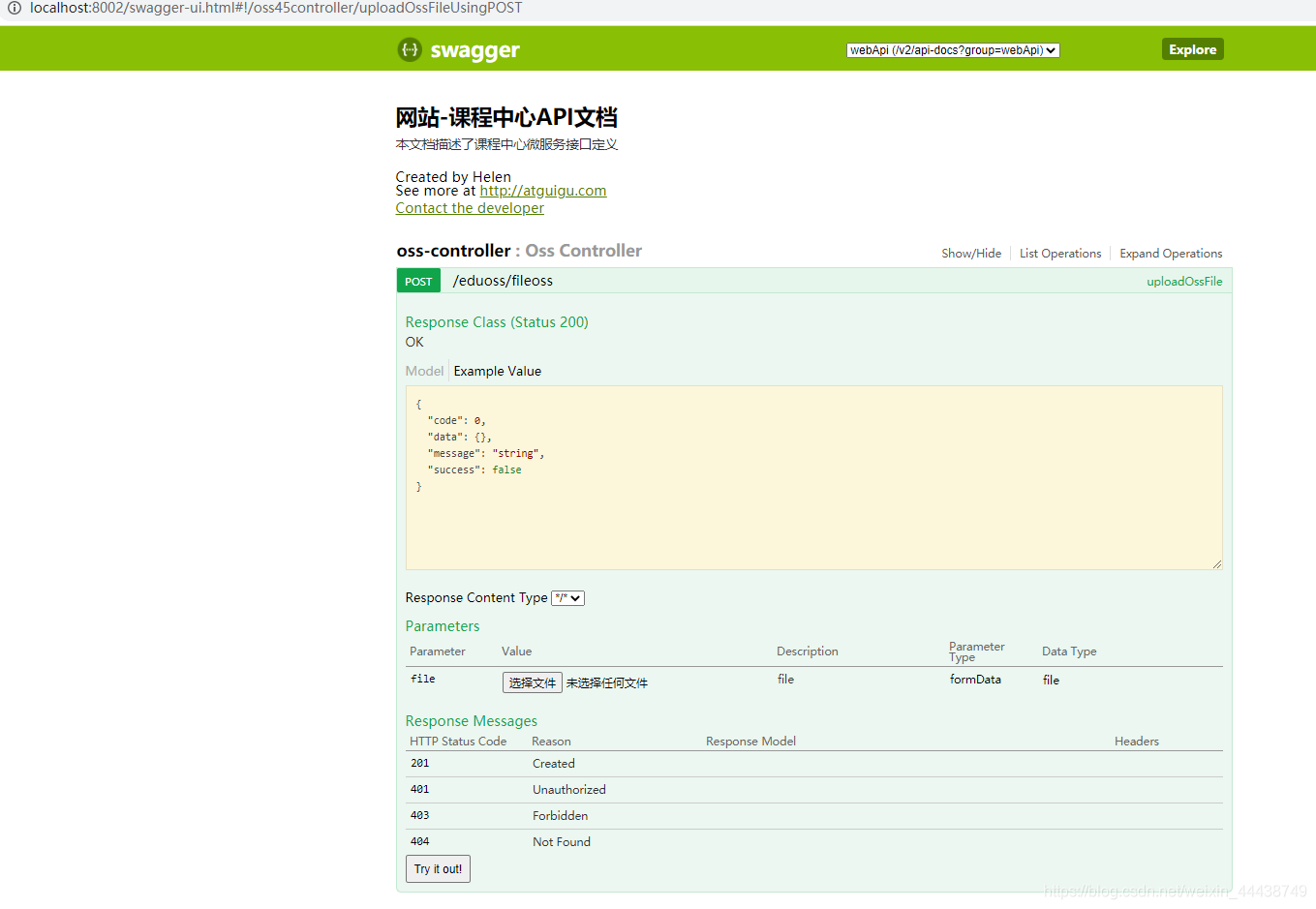Click the Not Found reason cell

pyautogui.click(x=562, y=842)
